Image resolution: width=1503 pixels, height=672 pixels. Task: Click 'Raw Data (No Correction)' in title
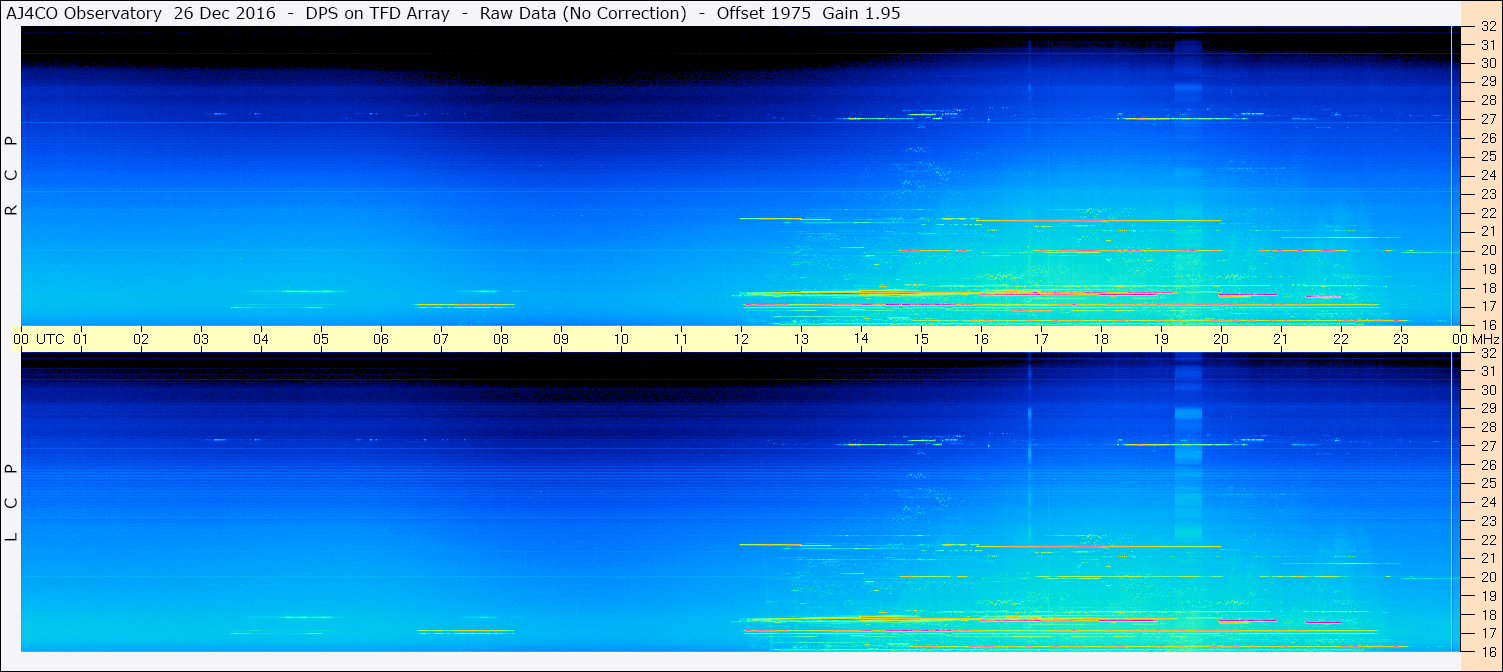(583, 13)
